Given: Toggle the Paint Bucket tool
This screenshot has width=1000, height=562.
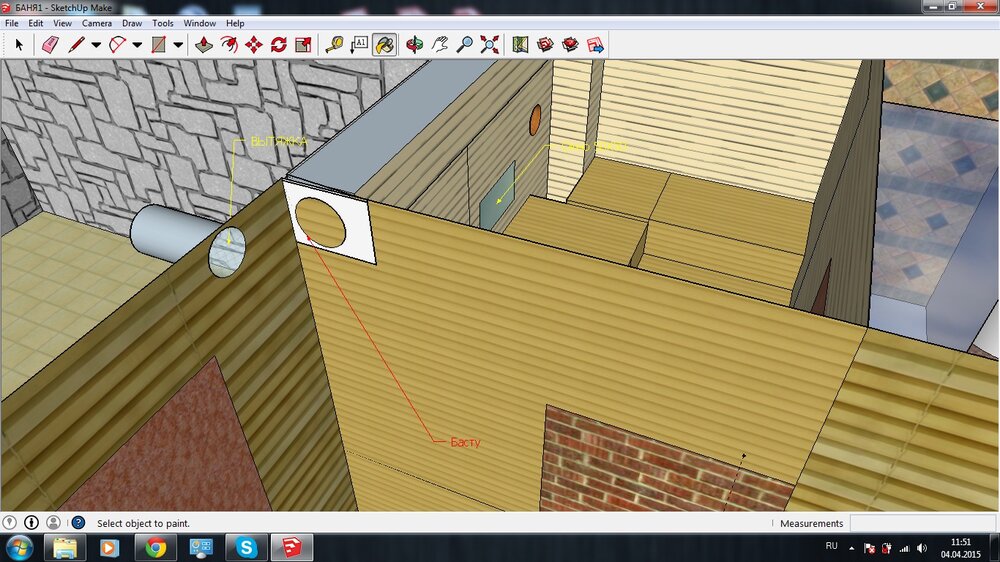Looking at the screenshot, I should point(385,44).
